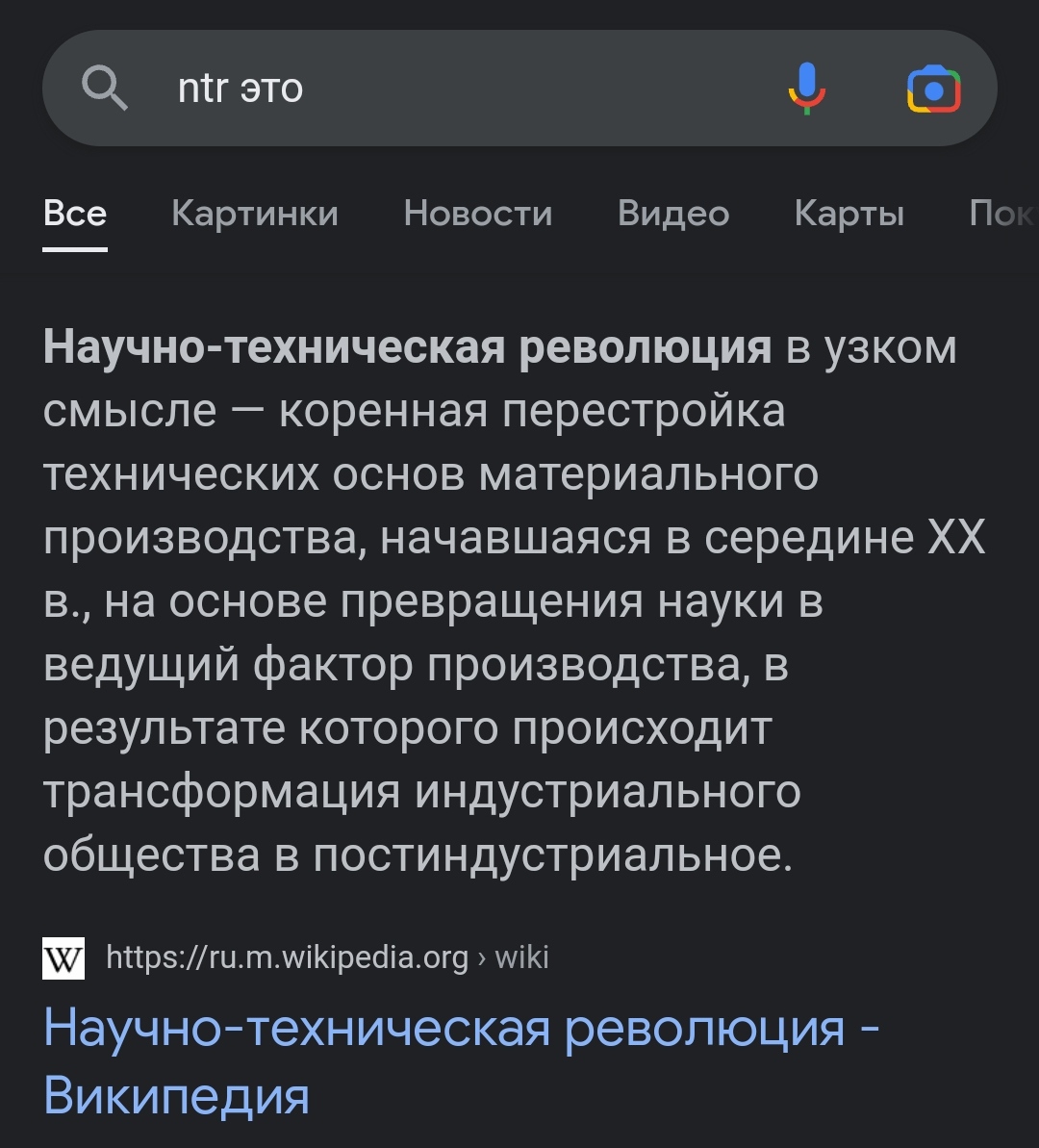This screenshot has width=1039, height=1148.
Task: Click the bold "Научно-техническая революция" snippet heading
Action: (407, 346)
